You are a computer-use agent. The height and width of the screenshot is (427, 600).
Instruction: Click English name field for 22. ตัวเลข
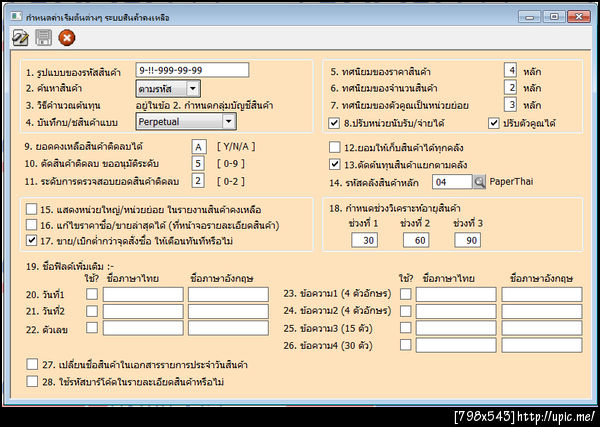228,328
